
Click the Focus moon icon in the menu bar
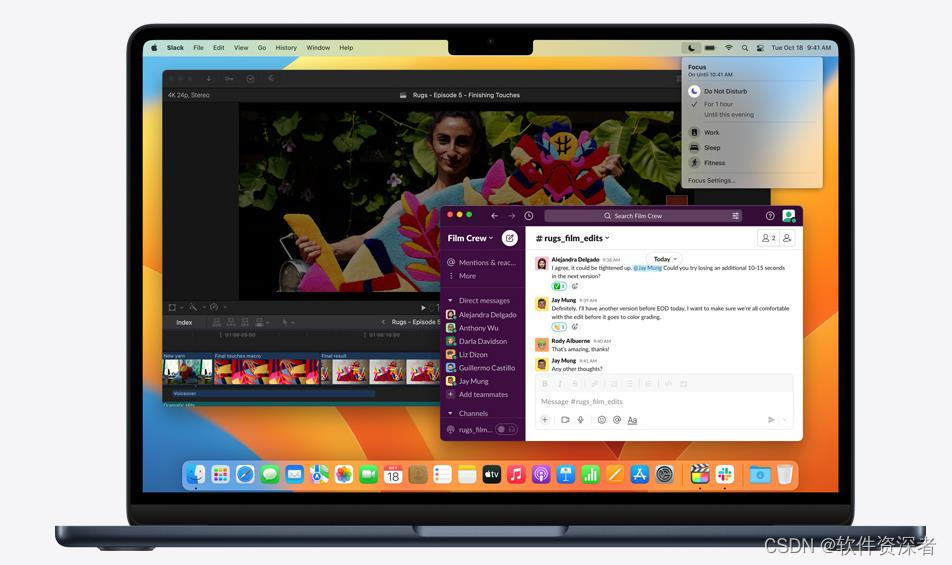691,47
